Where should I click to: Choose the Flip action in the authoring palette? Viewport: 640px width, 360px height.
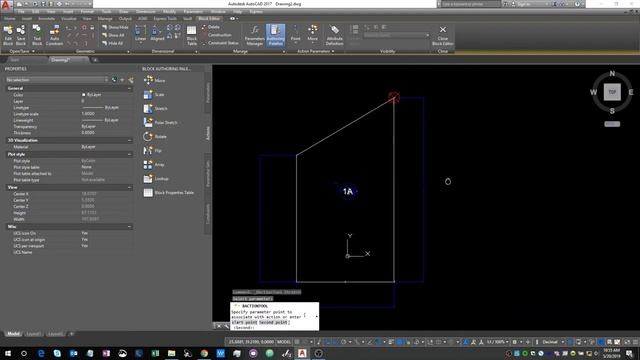153,151
